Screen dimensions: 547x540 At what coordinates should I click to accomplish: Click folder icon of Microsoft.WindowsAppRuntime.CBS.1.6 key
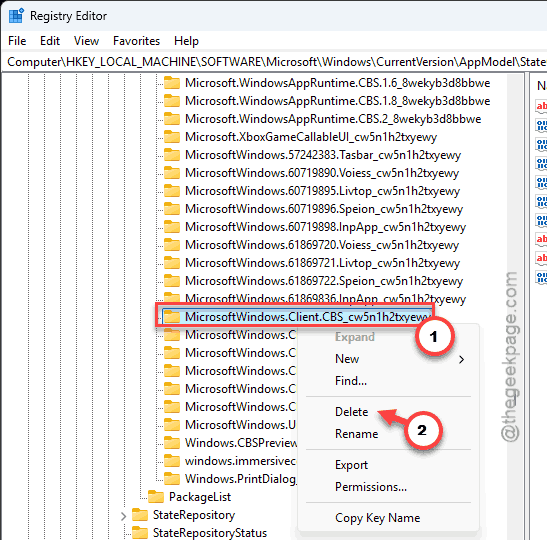point(172,83)
